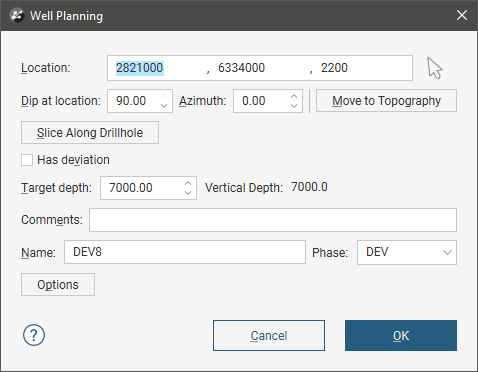The image size is (478, 372).
Task: Open help with the question mark icon
Action: pos(34,335)
